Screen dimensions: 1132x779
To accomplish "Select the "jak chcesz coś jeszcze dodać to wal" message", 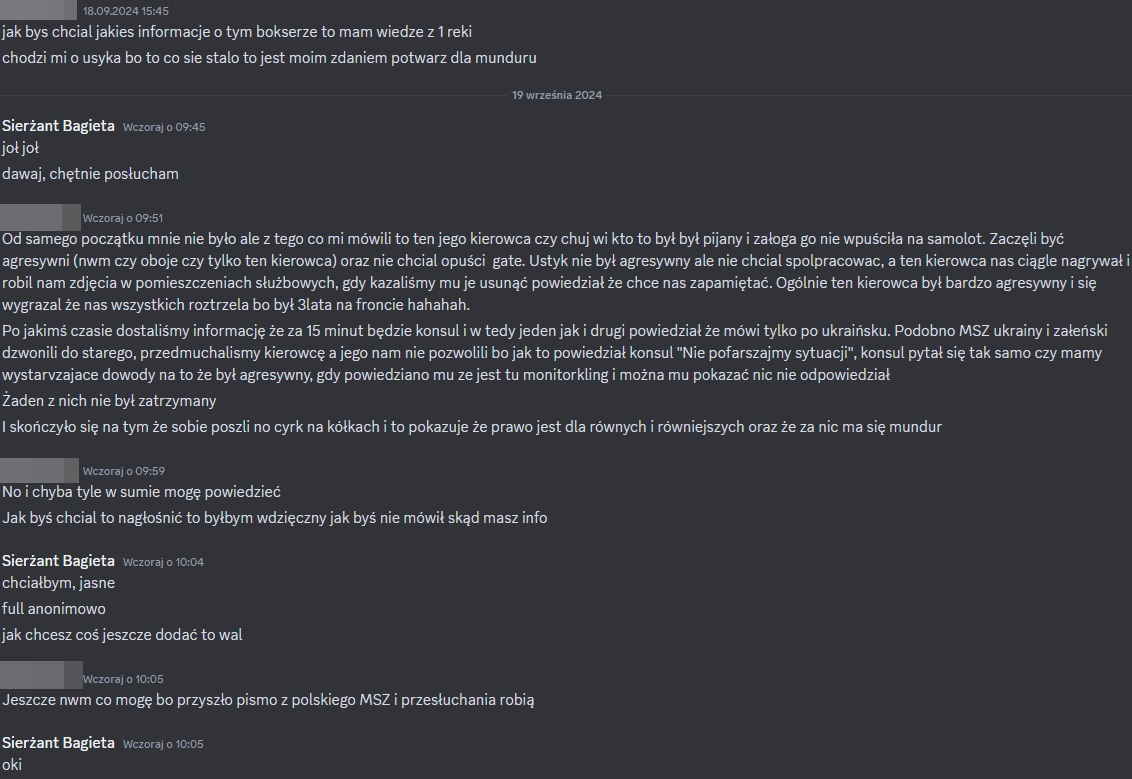I will pyautogui.click(x=122, y=635).
